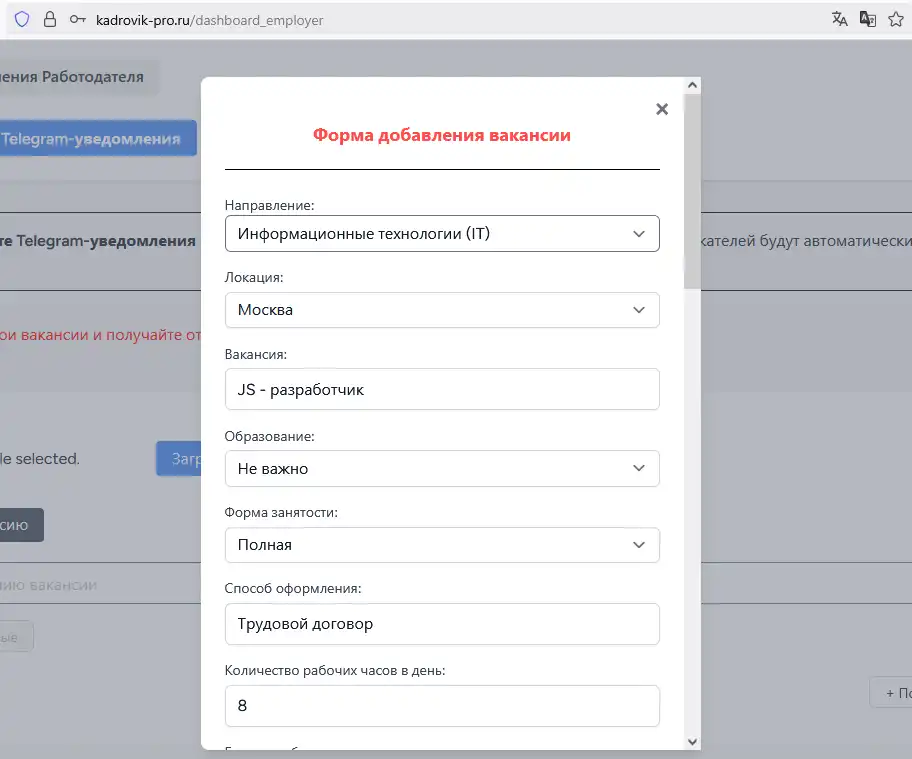Click the saved password key icon
This screenshot has height=759, width=912.
click(x=78, y=20)
